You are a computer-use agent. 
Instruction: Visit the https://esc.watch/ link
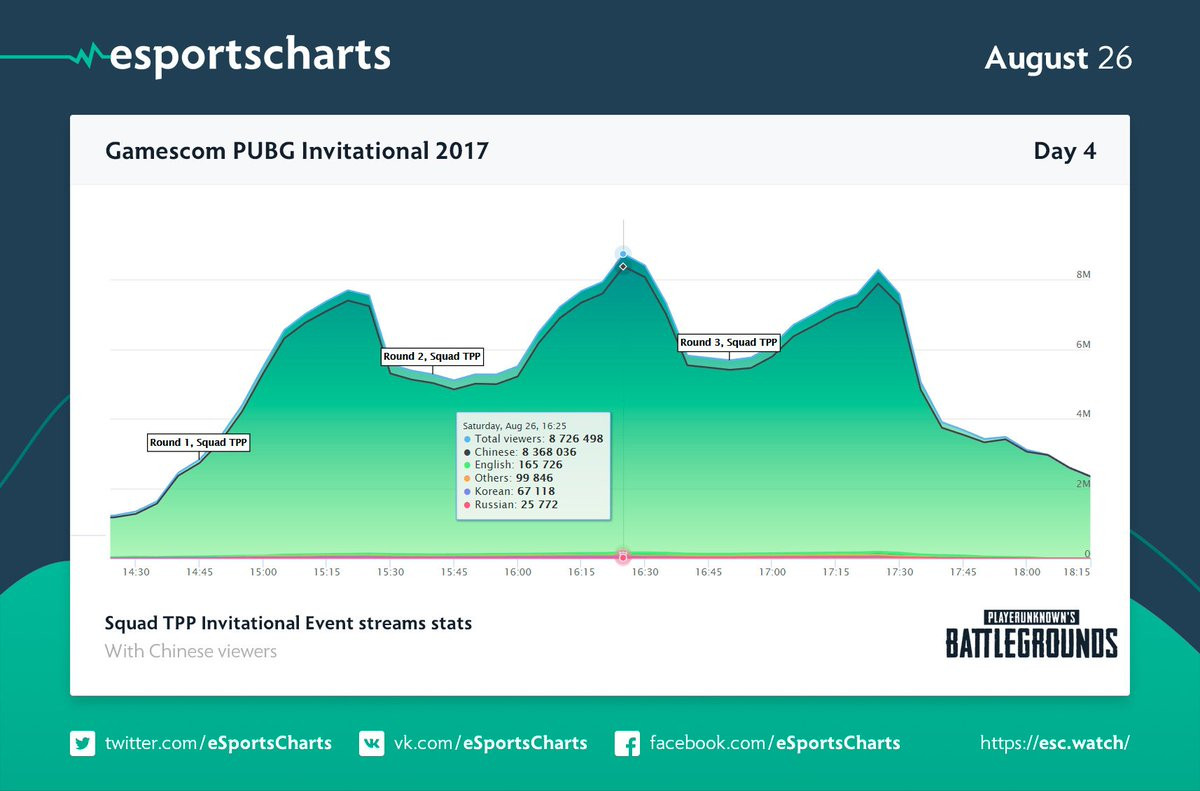click(x=1055, y=743)
